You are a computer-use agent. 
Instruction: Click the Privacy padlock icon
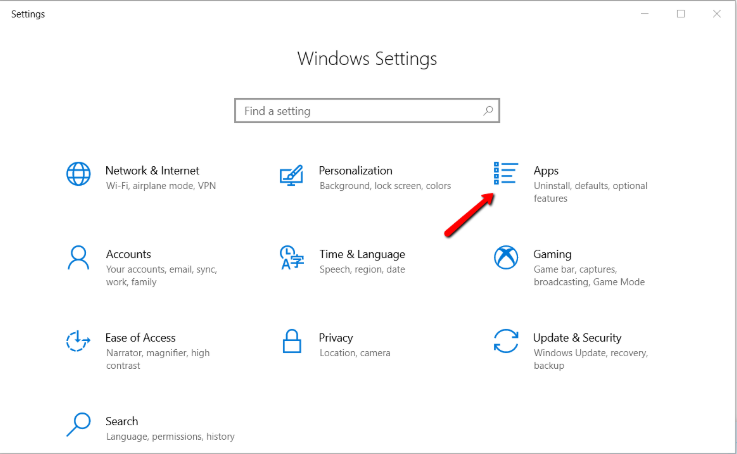pyautogui.click(x=291, y=341)
